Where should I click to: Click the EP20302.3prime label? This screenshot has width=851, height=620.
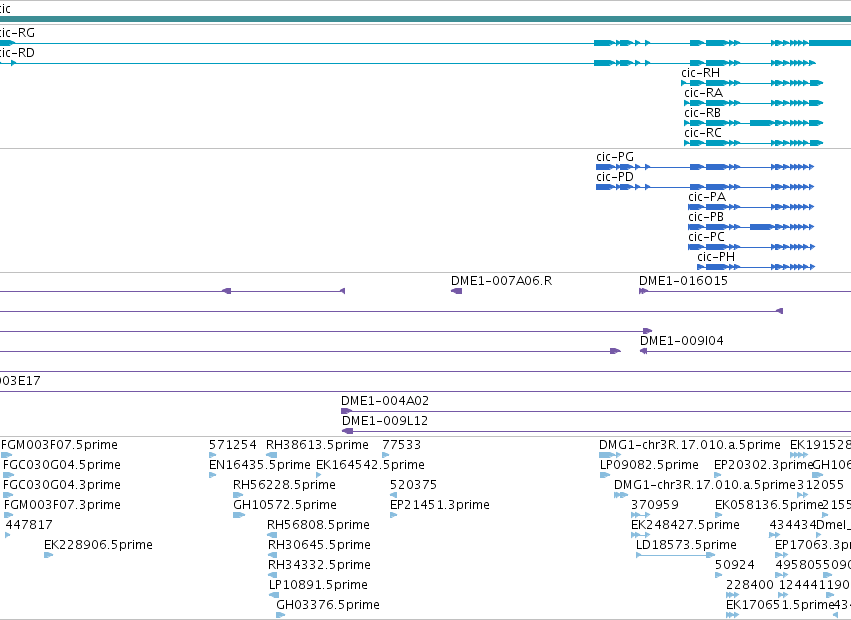pos(763,465)
